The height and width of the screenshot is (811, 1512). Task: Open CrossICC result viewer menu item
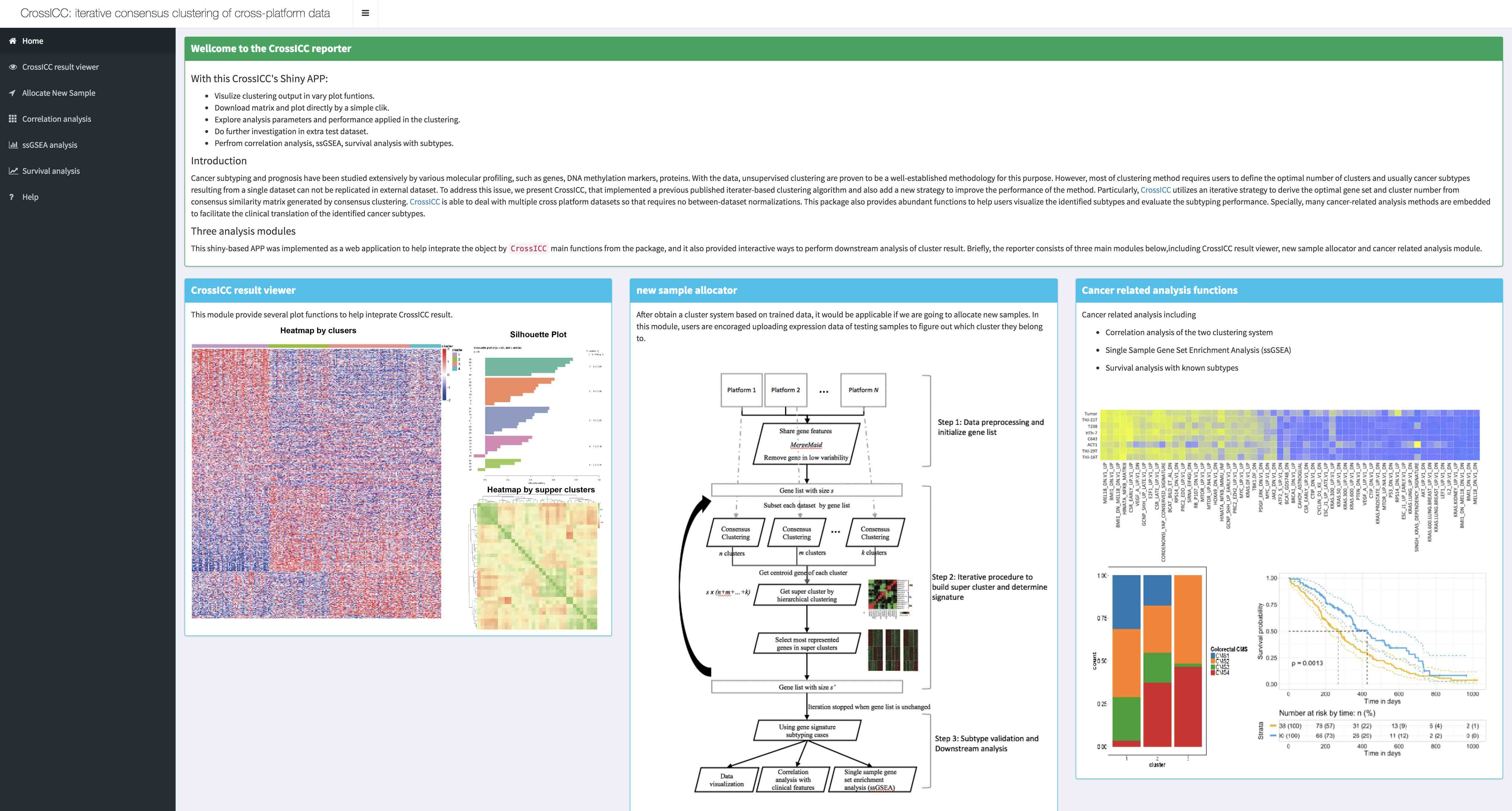point(60,67)
